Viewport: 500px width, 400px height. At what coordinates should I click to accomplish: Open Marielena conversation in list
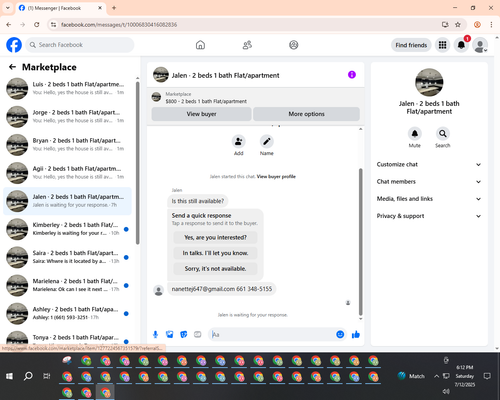pyautogui.click(x=67, y=285)
